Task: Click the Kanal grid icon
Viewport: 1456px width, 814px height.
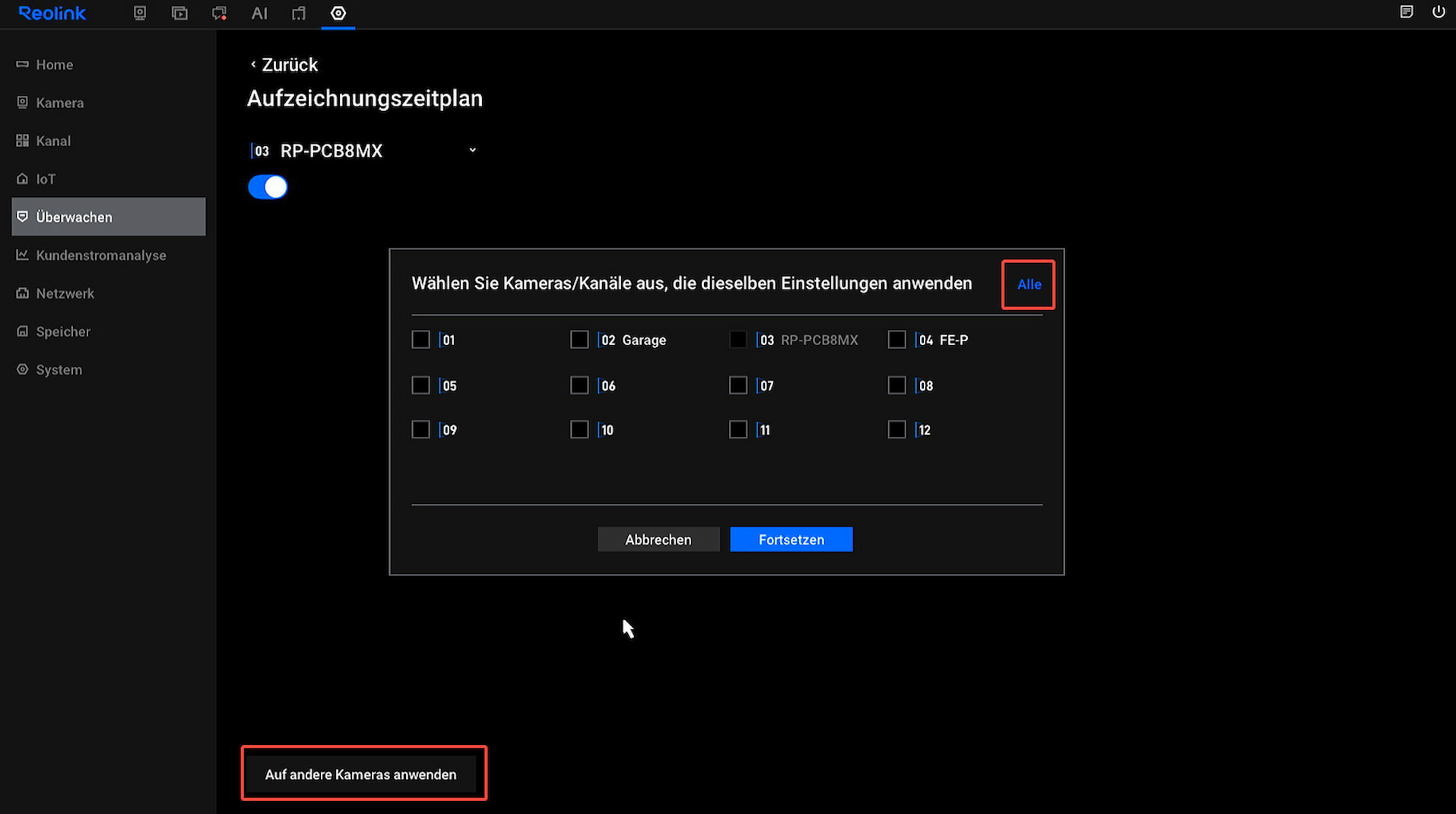Action: 22,141
